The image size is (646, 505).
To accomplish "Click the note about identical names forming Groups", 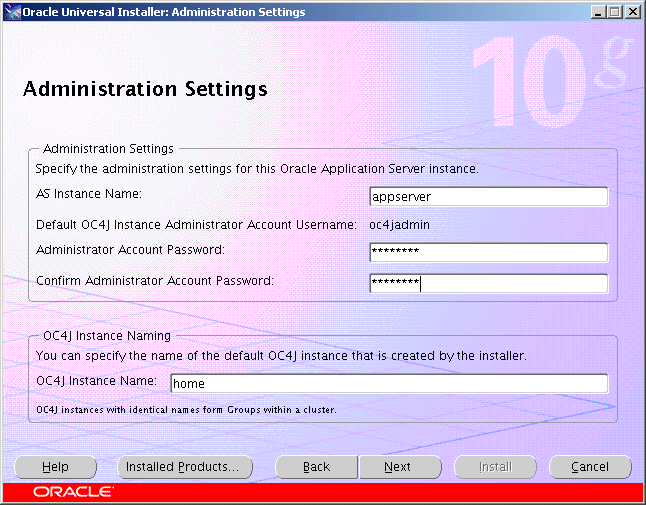I will click(x=186, y=410).
